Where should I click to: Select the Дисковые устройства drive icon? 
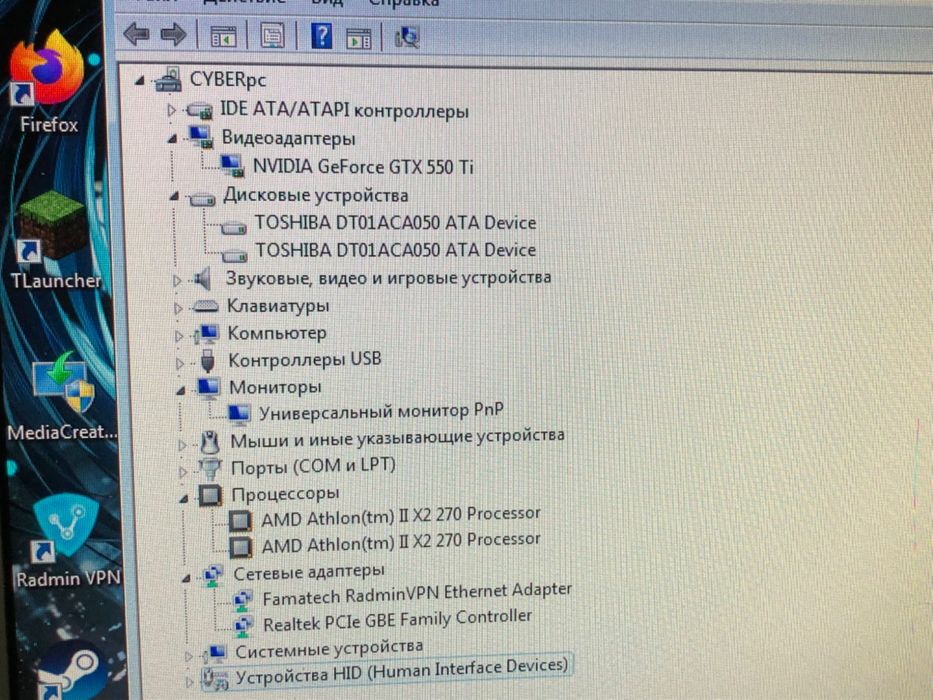(202, 198)
